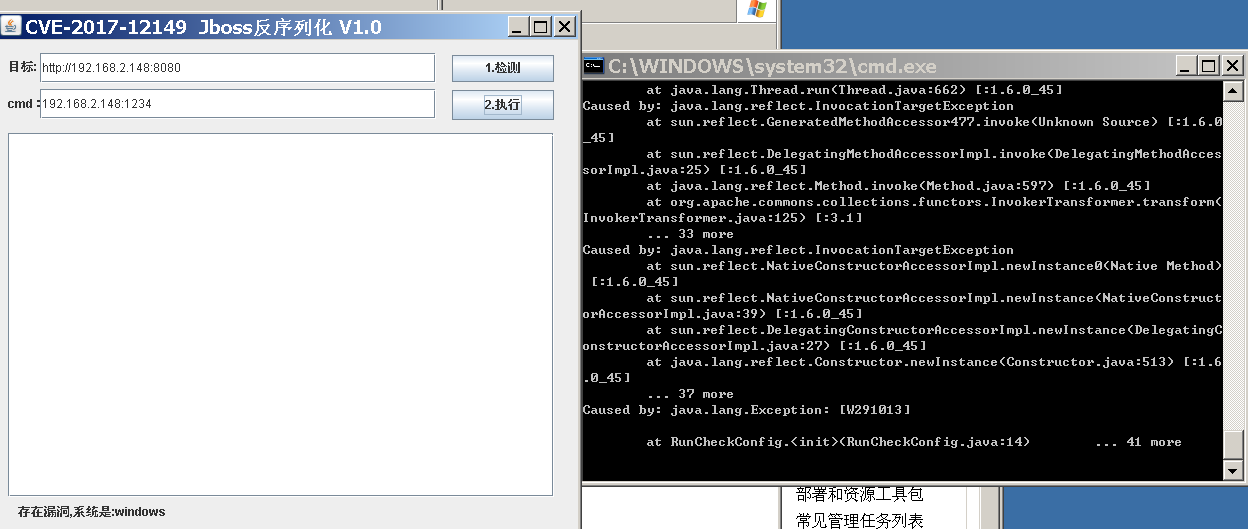The height and width of the screenshot is (529, 1248).
Task: Click cmd.exe scrollbar up arrow
Action: pos(1233,91)
